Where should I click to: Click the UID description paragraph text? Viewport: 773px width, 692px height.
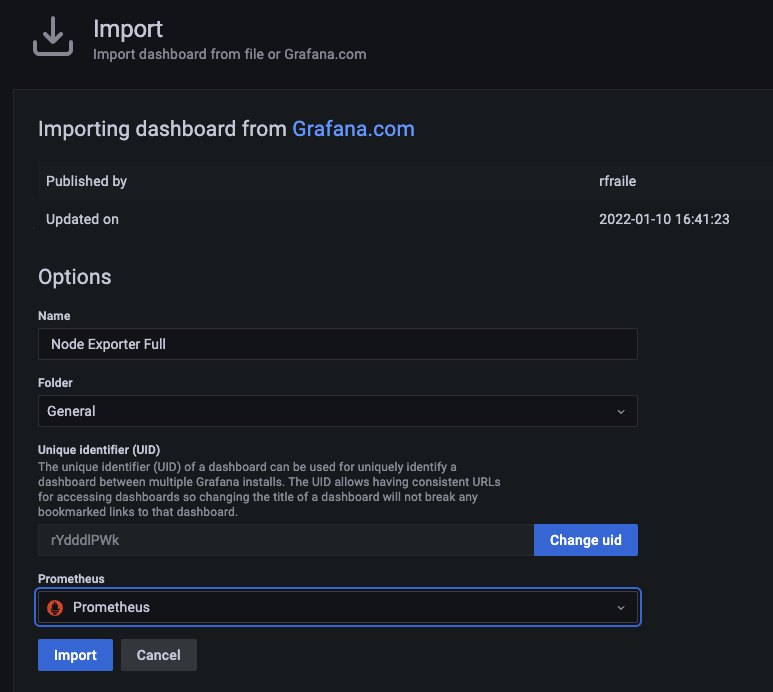[269, 489]
